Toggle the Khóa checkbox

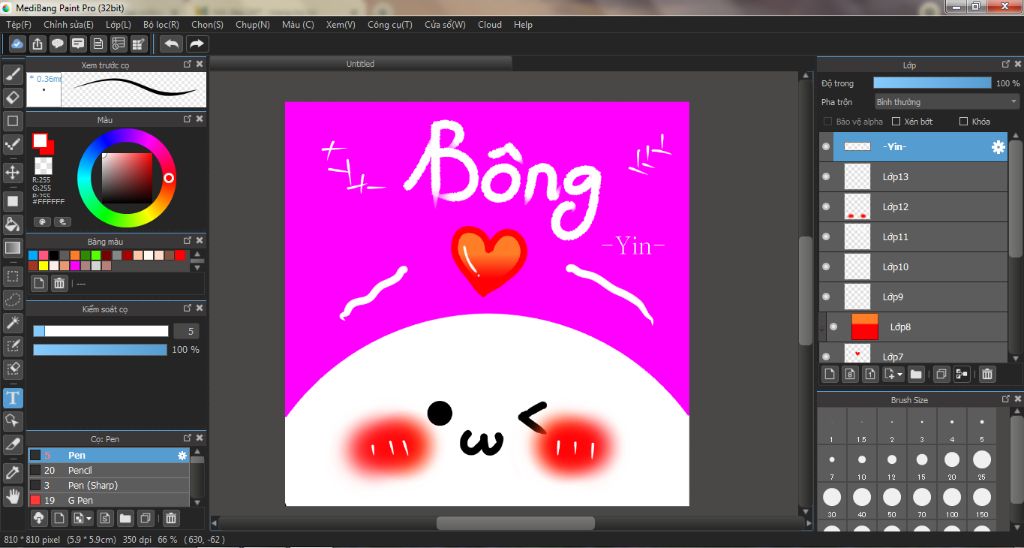[963, 121]
